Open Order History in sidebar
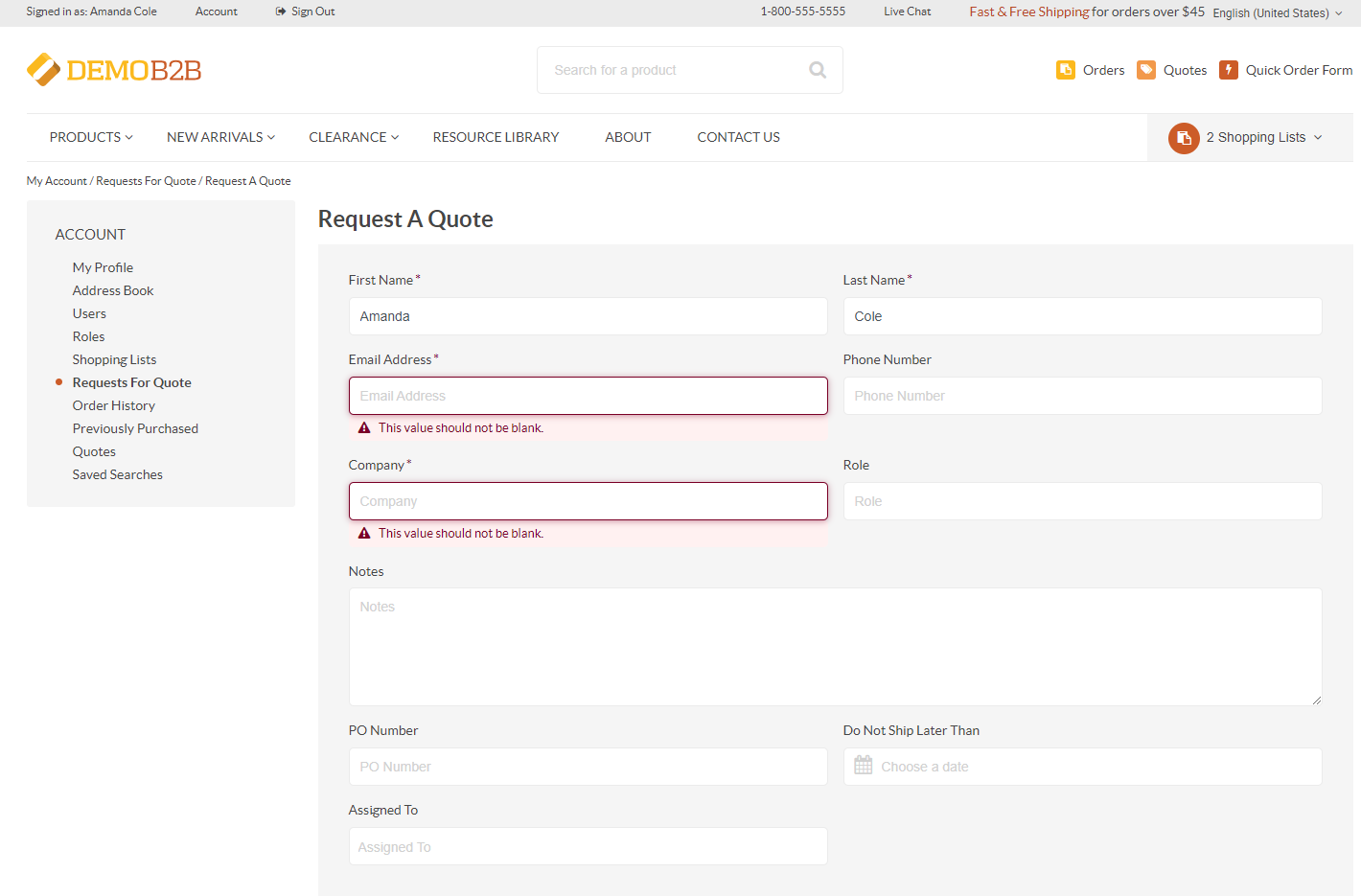Screen dimensions: 1361x896 tap(114, 405)
